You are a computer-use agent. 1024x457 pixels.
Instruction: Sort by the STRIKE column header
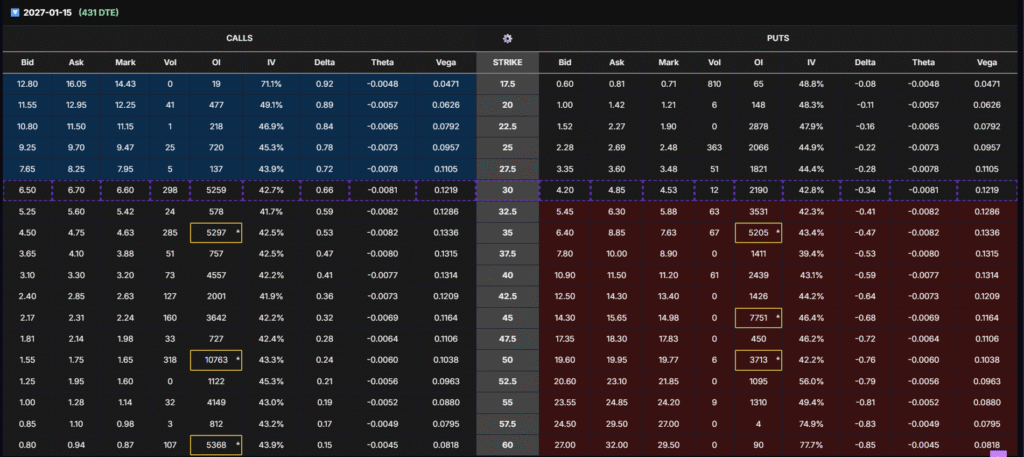click(x=507, y=63)
